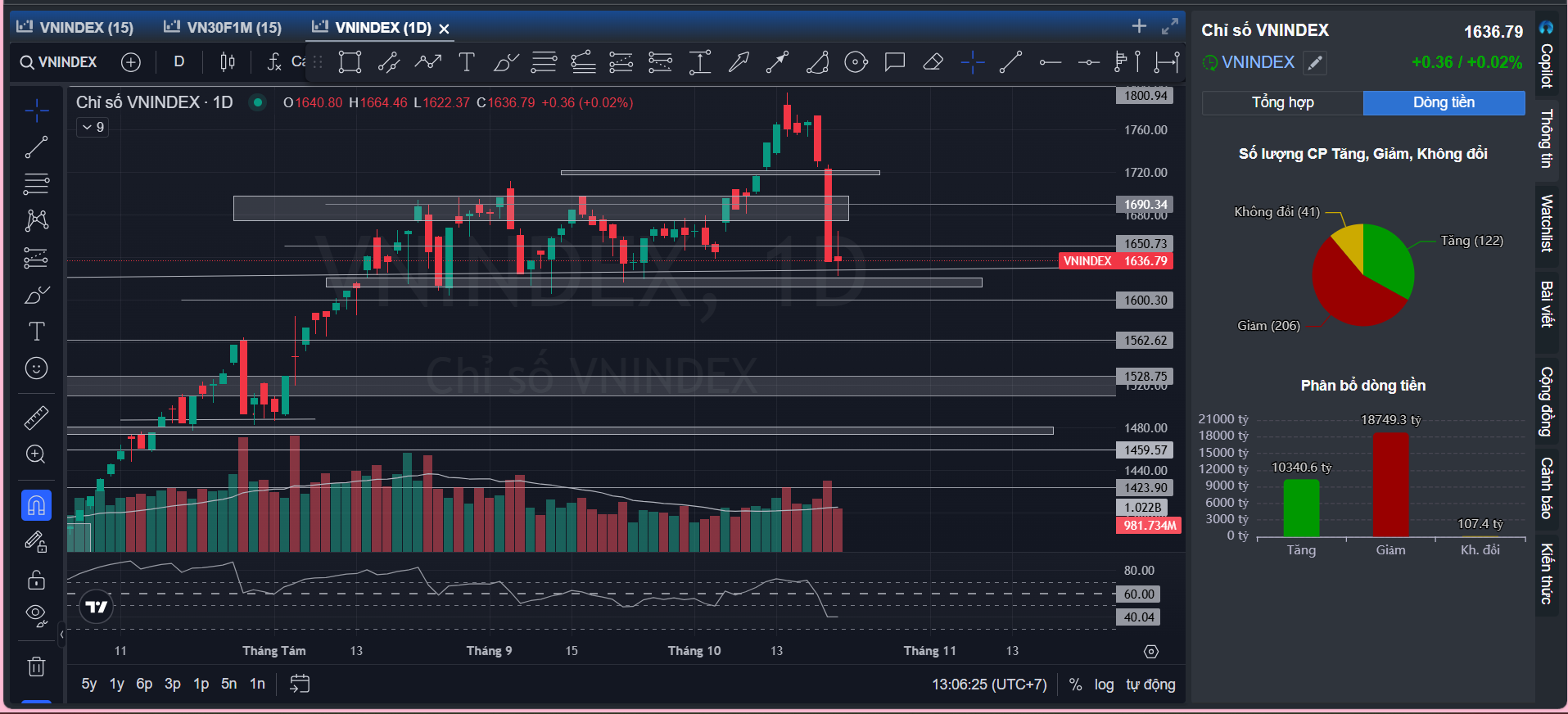This screenshot has width=1568, height=714.
Task: Open chart settings gear near time axis
Action: tap(1151, 652)
